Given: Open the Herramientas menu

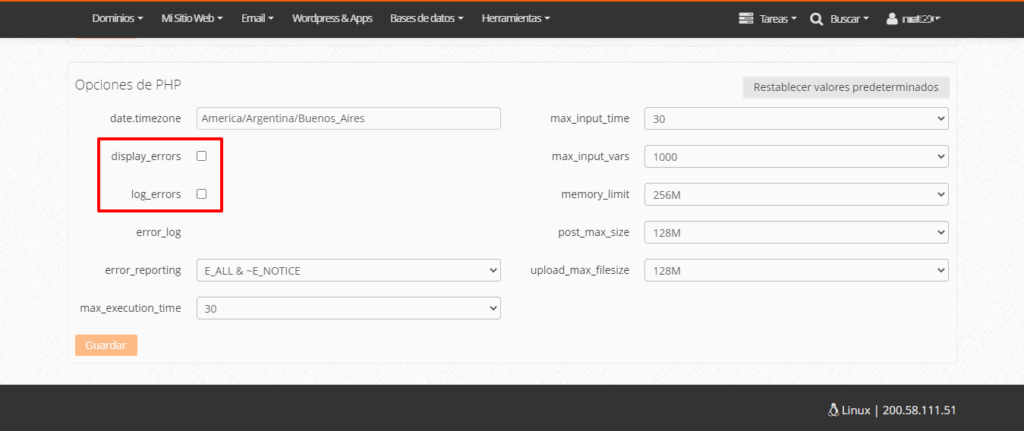Looking at the screenshot, I should (516, 19).
